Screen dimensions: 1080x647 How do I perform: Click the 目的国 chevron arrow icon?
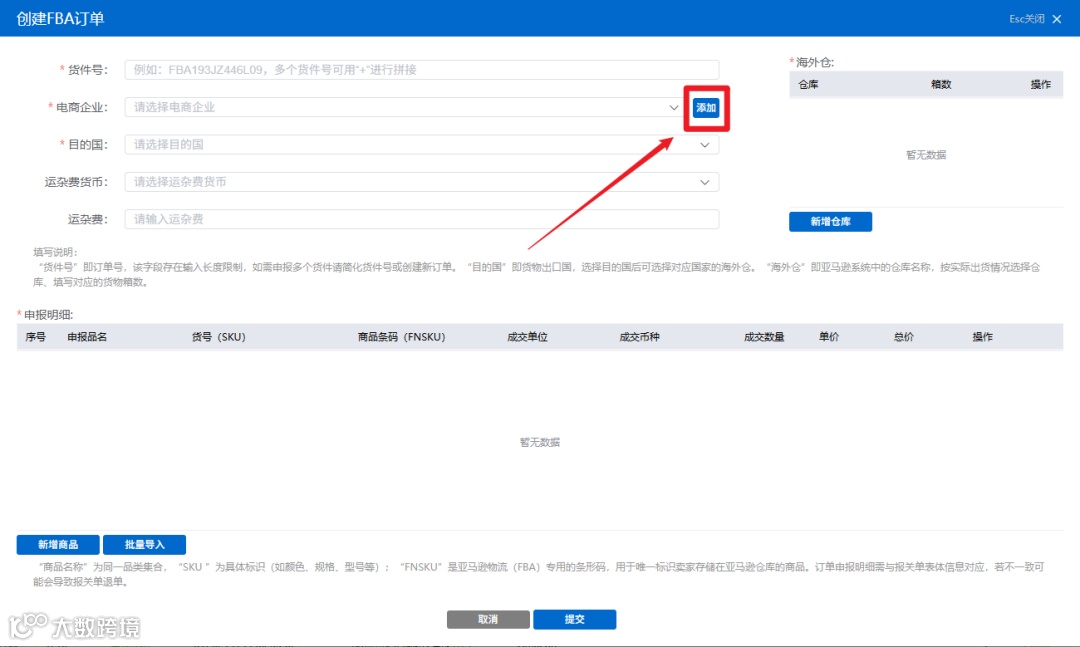pos(705,145)
